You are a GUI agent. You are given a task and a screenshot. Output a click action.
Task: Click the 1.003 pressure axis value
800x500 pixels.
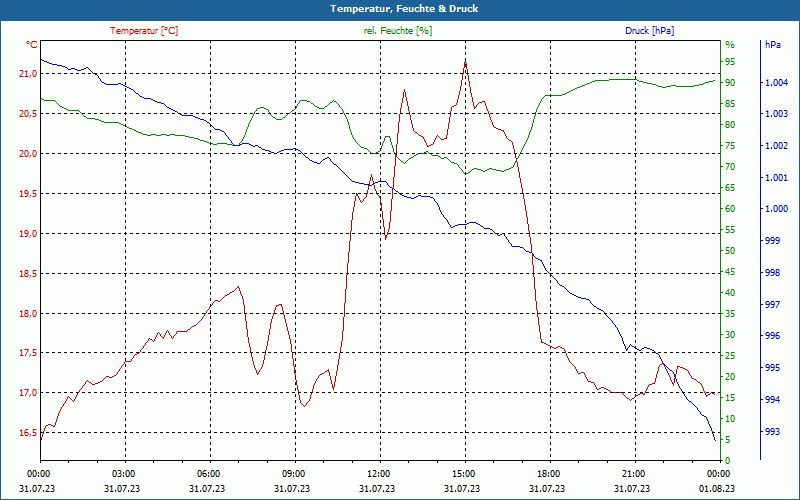[777, 114]
